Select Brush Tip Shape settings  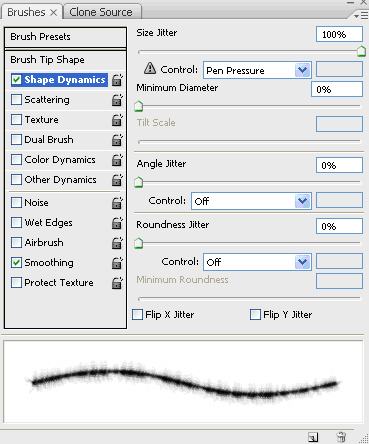click(65, 60)
